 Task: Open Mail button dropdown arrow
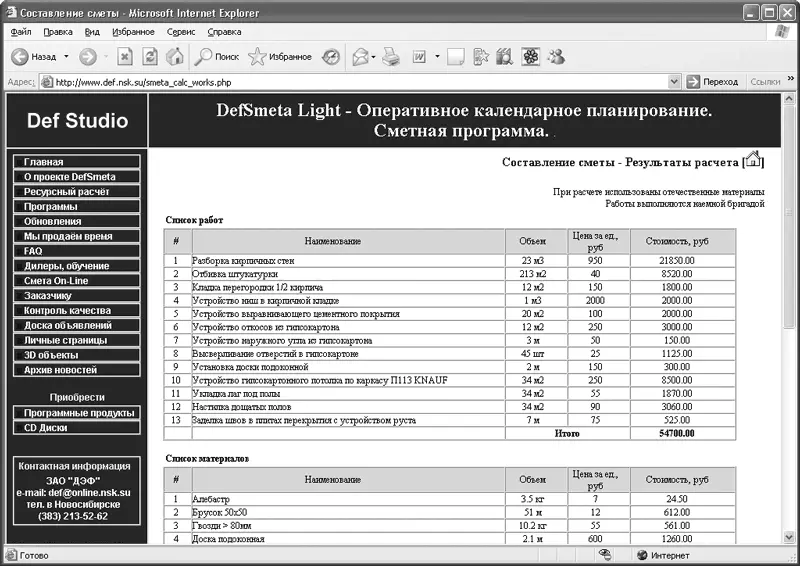point(374,57)
